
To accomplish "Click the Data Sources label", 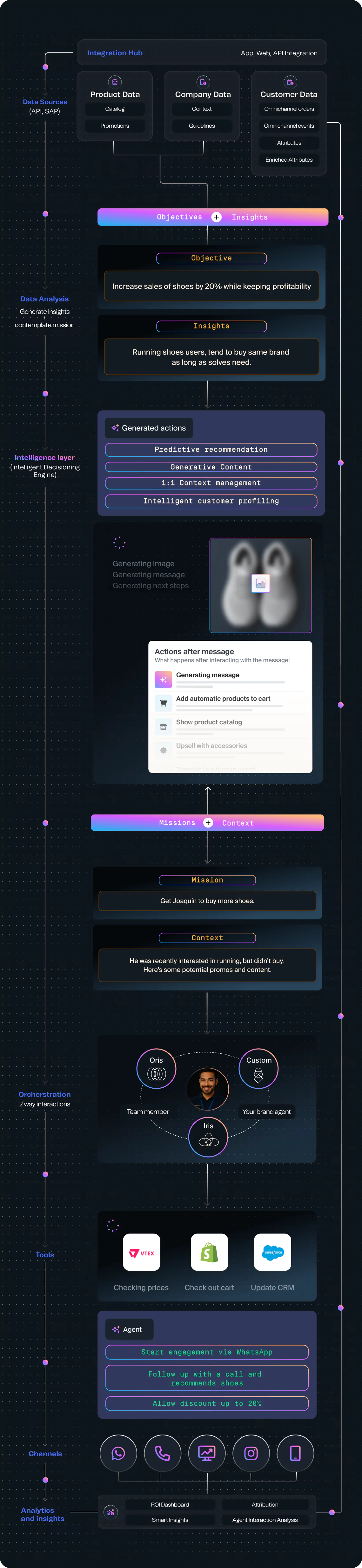I will pyautogui.click(x=45, y=102).
